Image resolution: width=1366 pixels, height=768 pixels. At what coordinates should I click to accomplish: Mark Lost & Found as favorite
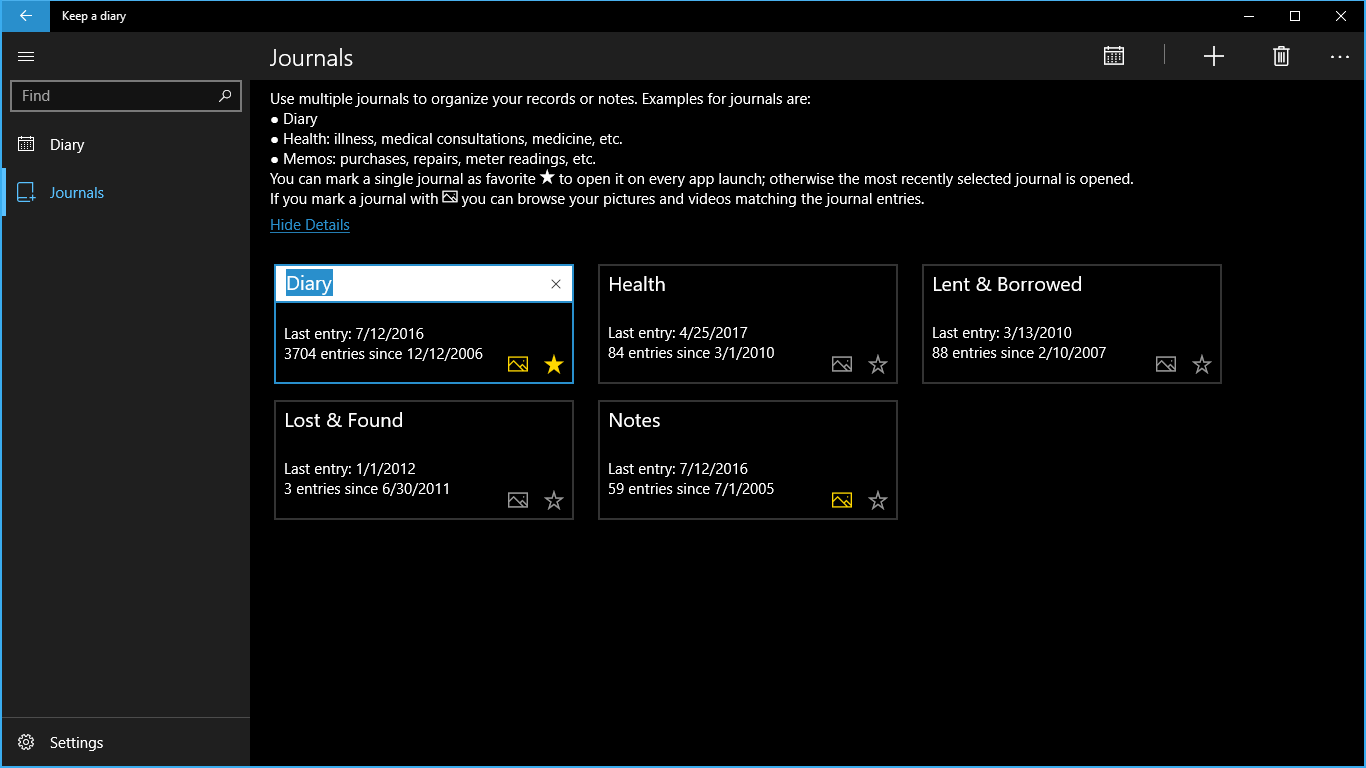point(554,500)
